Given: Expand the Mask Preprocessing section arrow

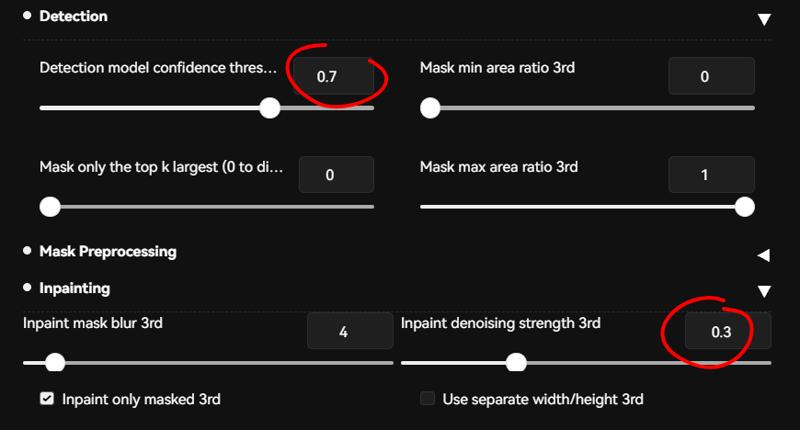Looking at the screenshot, I should tap(764, 255).
